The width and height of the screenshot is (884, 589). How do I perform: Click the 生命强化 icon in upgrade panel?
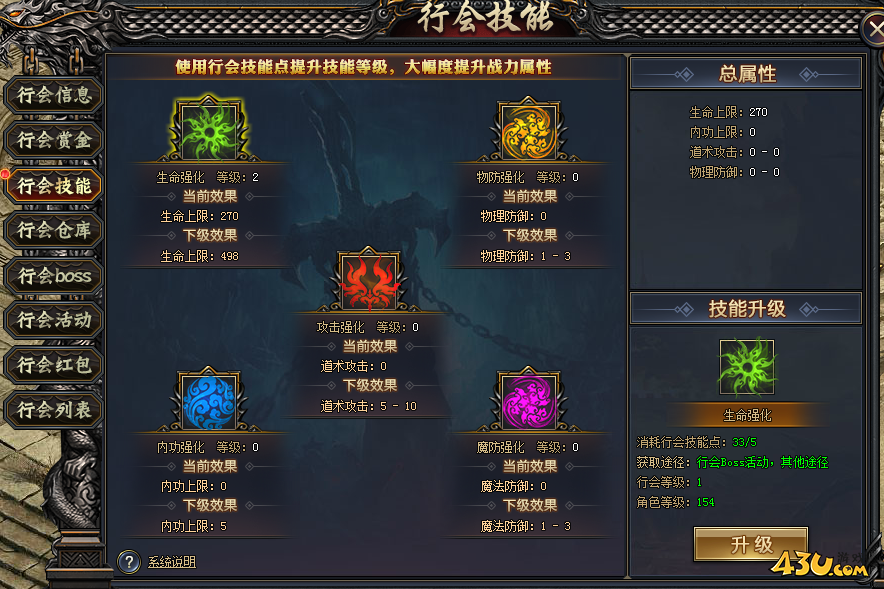tap(747, 367)
